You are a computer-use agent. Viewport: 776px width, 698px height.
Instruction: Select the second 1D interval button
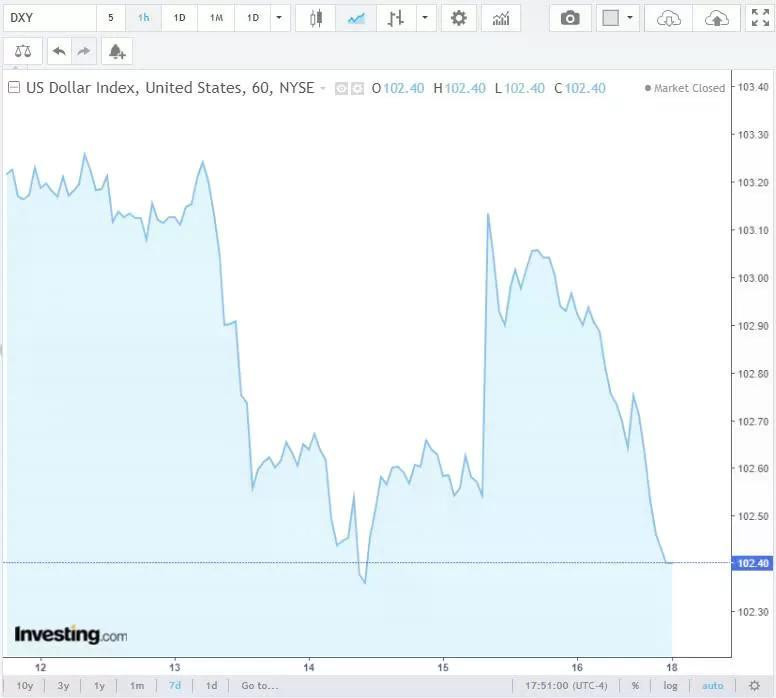[x=253, y=18]
